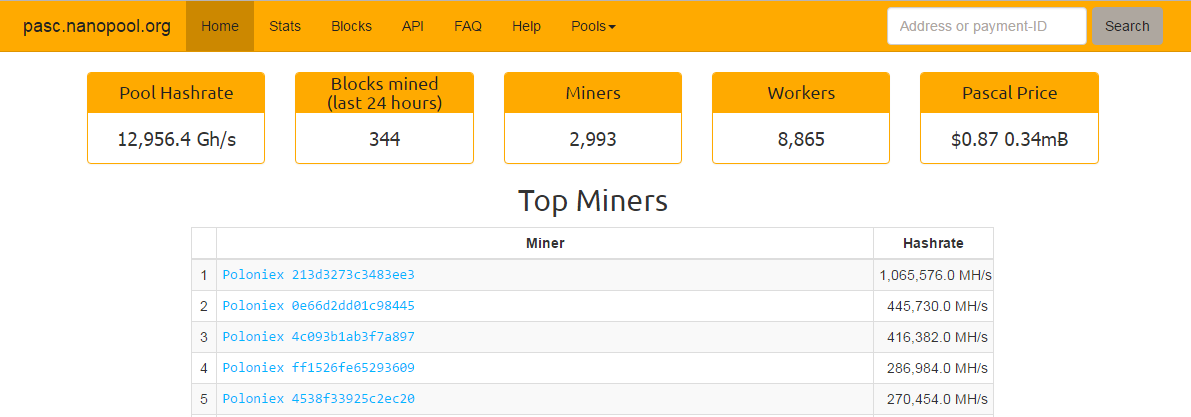This screenshot has width=1191, height=417.
Task: Click the Hashrate column header
Action: click(x=933, y=244)
